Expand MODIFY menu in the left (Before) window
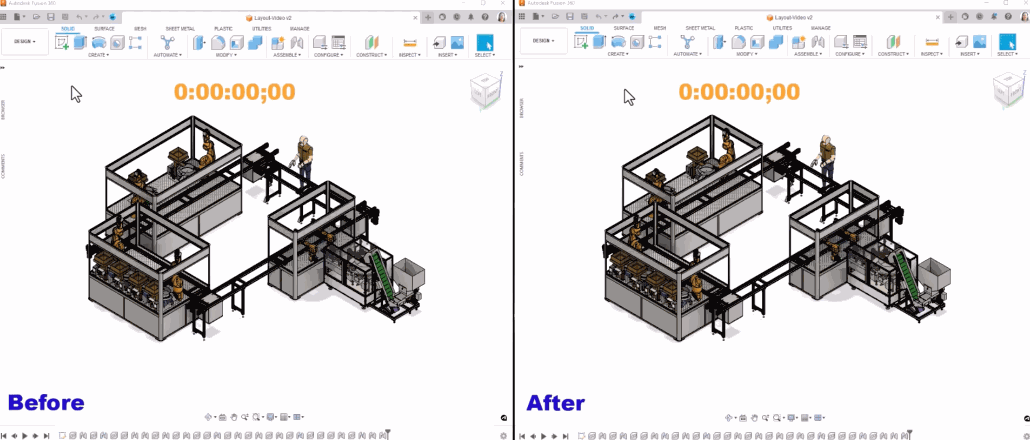The width and height of the screenshot is (1030, 440). click(227, 55)
